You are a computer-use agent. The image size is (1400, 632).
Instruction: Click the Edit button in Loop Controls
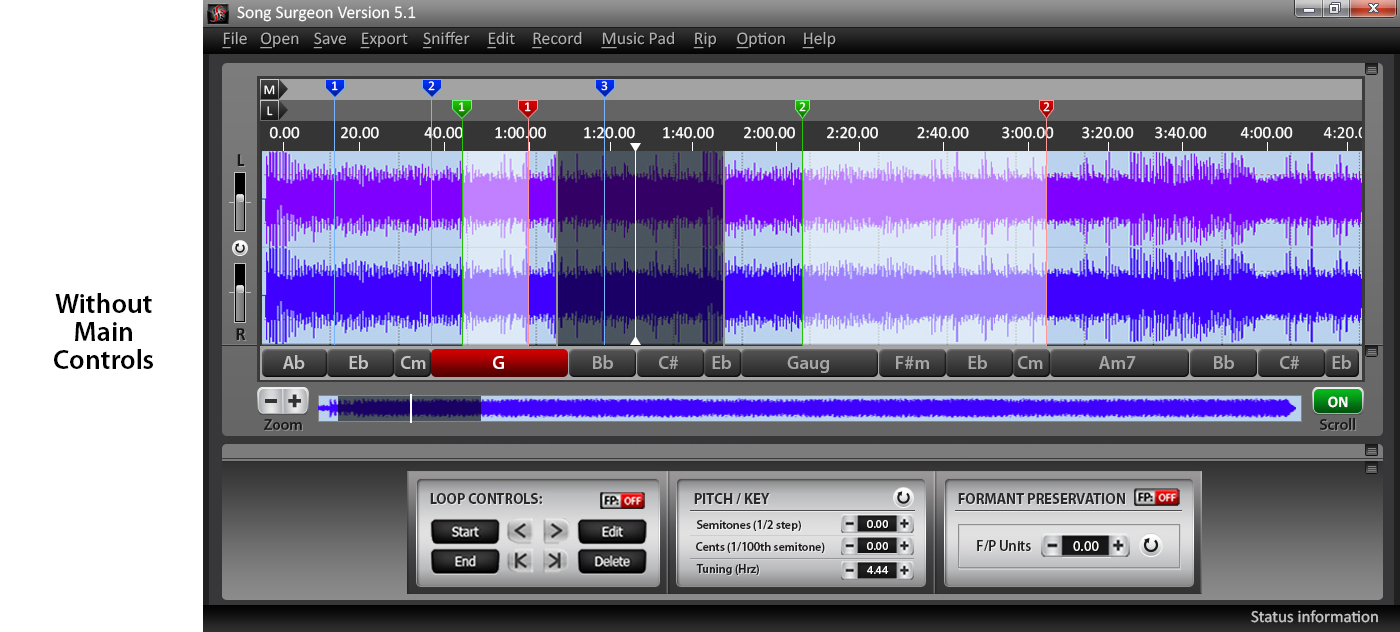coord(612,532)
